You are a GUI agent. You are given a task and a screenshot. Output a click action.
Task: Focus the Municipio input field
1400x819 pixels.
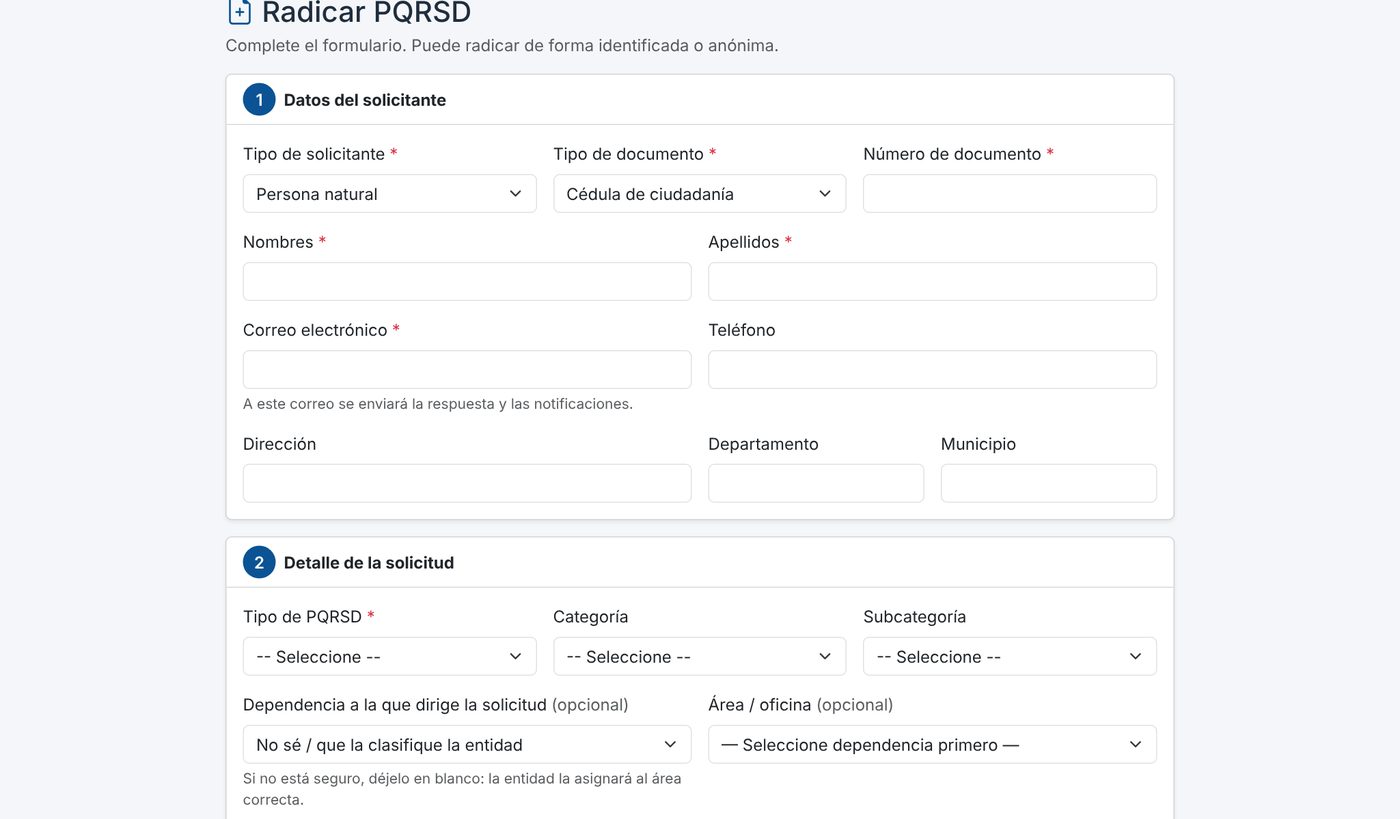1049,483
